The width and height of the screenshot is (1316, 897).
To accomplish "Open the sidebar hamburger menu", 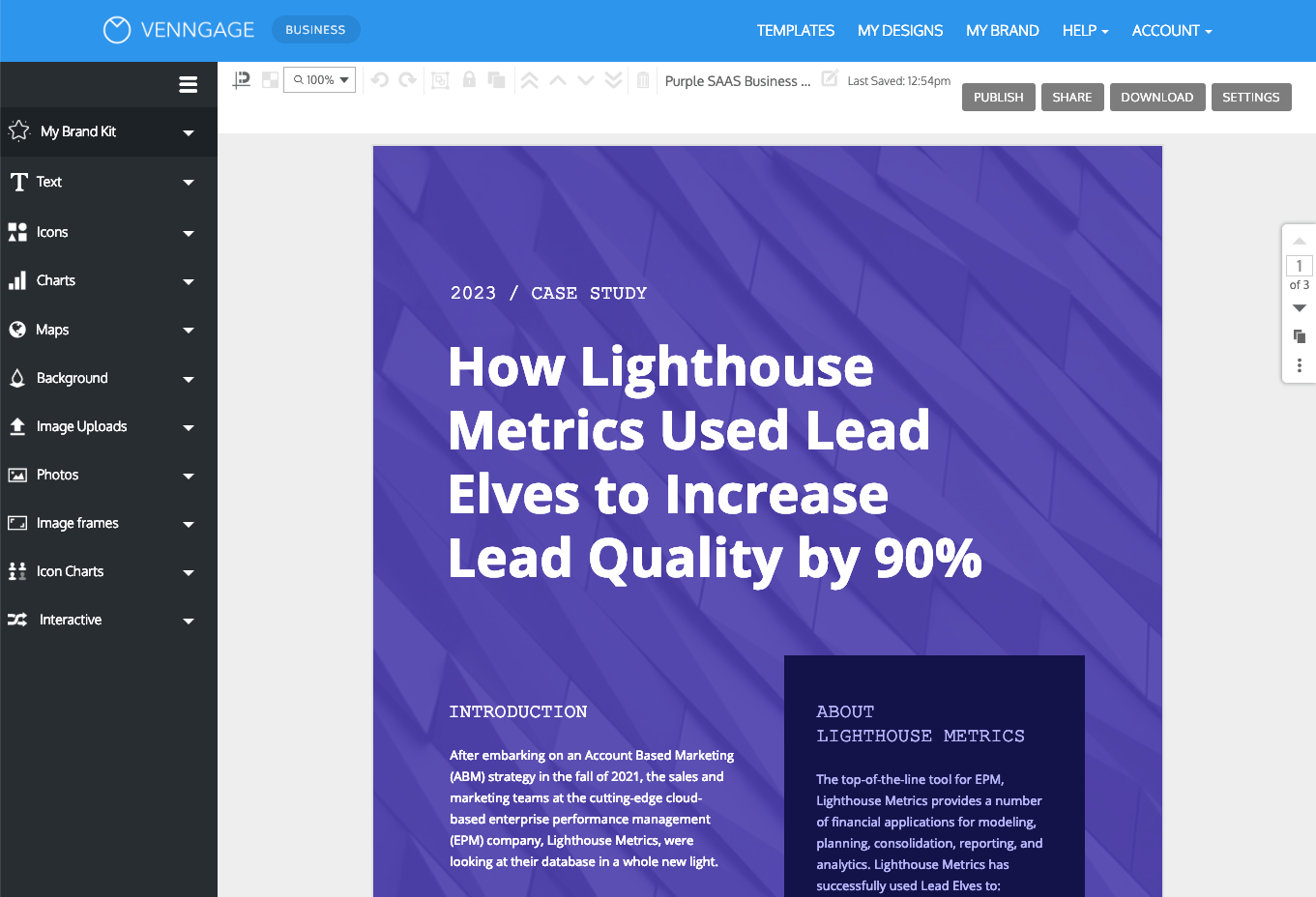I will (188, 84).
